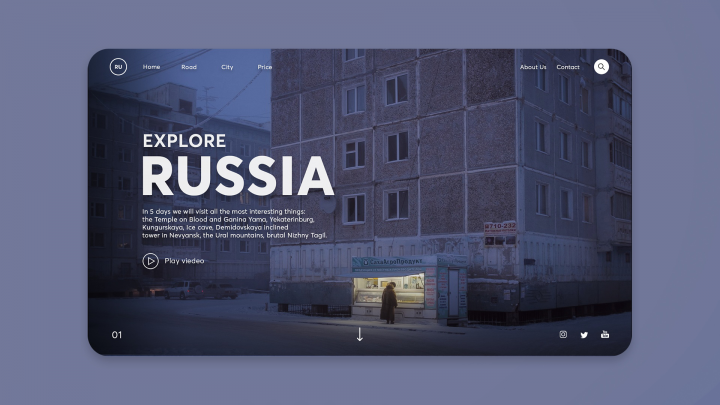Open the Twitter bird icon
The height and width of the screenshot is (405, 720).
point(584,335)
